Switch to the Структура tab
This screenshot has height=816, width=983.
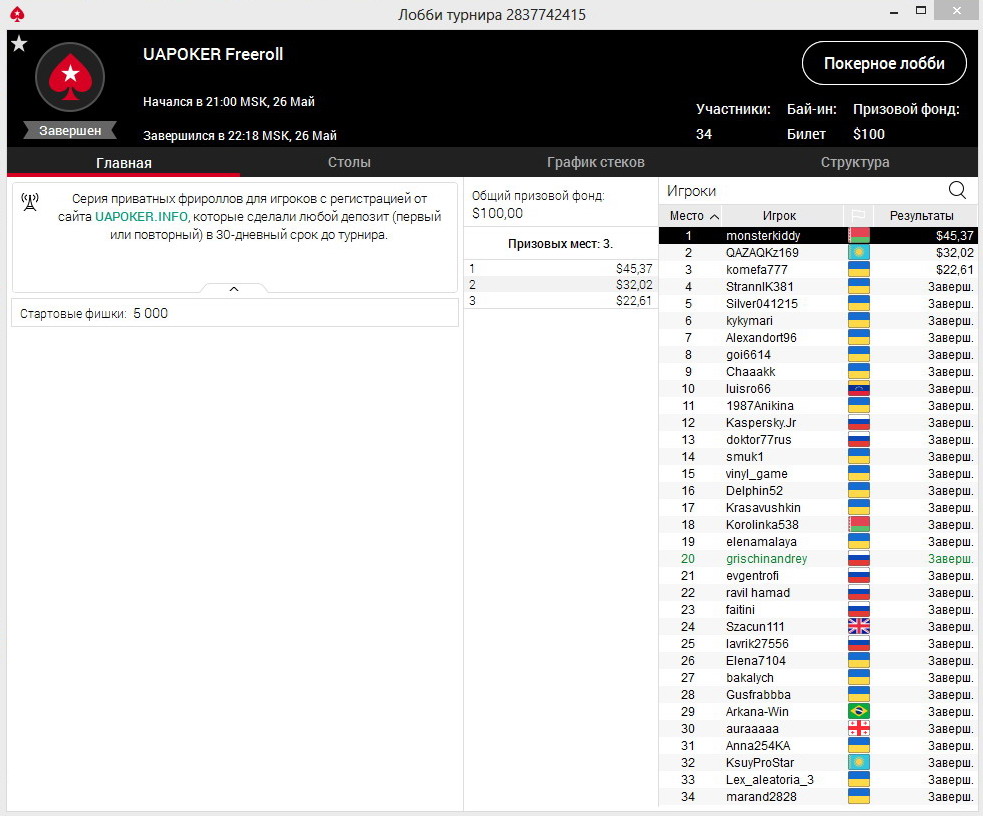coord(855,162)
